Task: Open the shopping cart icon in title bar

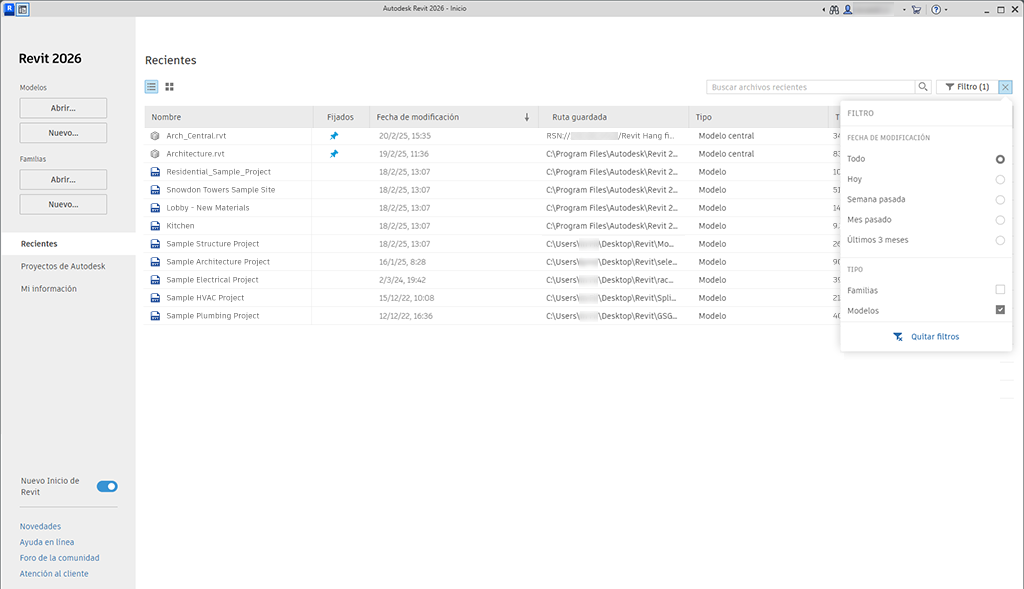Action: pyautogui.click(x=916, y=10)
